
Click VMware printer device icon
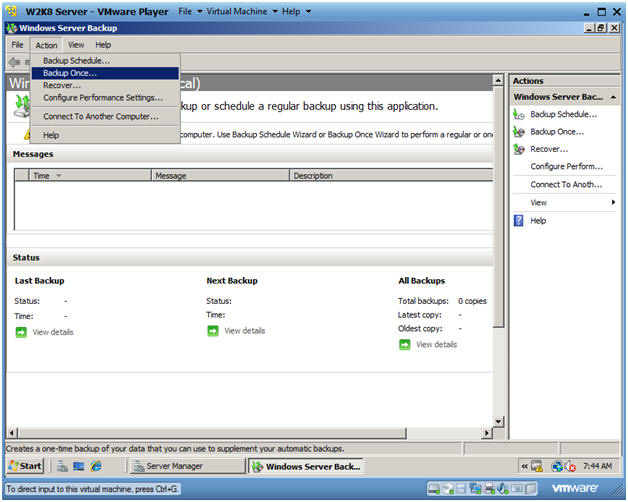click(x=489, y=488)
